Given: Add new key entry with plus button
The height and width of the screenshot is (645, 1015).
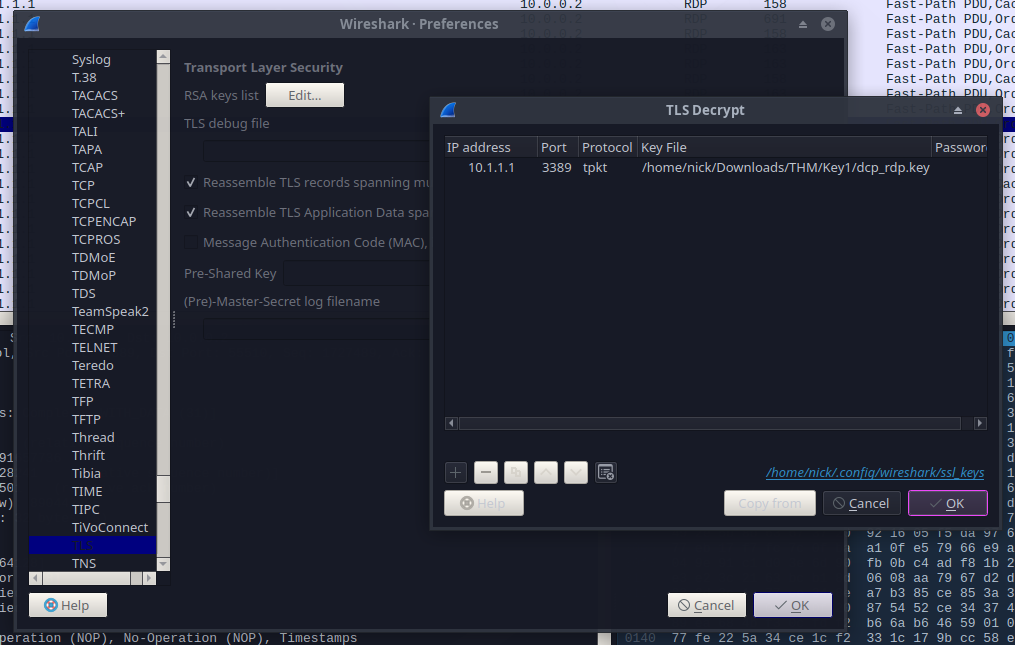Looking at the screenshot, I should (x=456, y=473).
